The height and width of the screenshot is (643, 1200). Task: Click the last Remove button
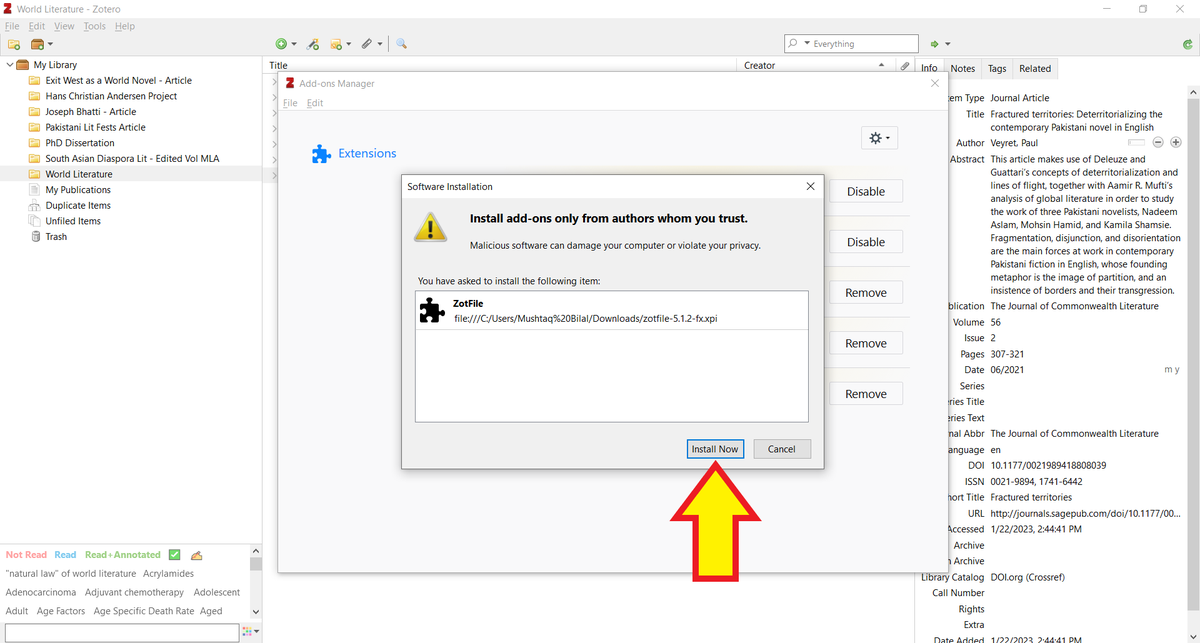click(x=866, y=394)
